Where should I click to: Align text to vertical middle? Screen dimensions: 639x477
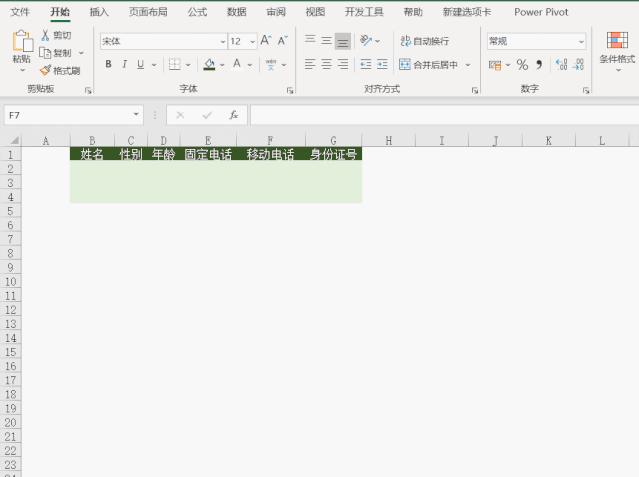[326, 40]
